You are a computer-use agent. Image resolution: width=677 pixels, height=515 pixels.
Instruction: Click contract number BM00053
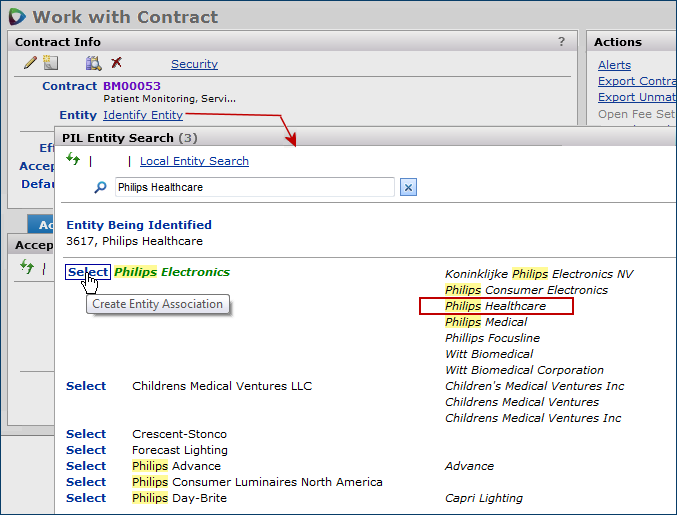131,86
